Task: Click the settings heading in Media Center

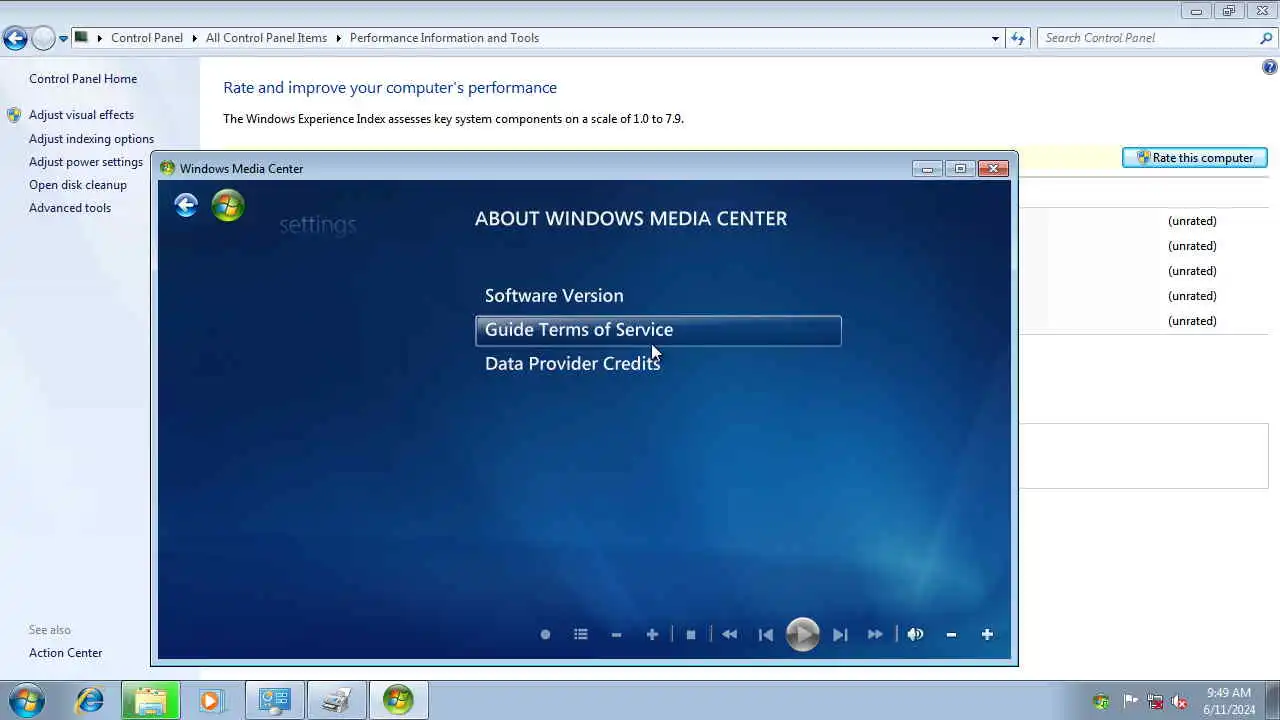Action: 317,225
